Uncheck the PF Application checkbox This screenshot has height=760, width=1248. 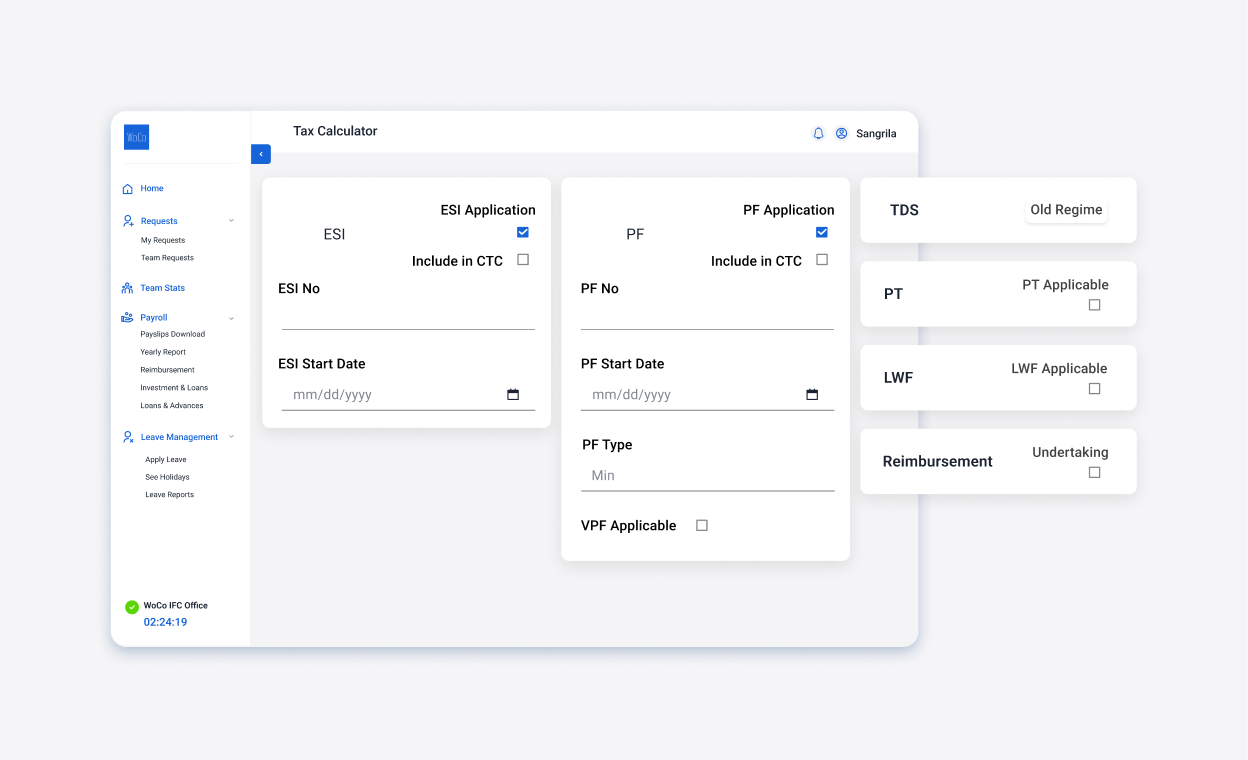click(x=822, y=232)
